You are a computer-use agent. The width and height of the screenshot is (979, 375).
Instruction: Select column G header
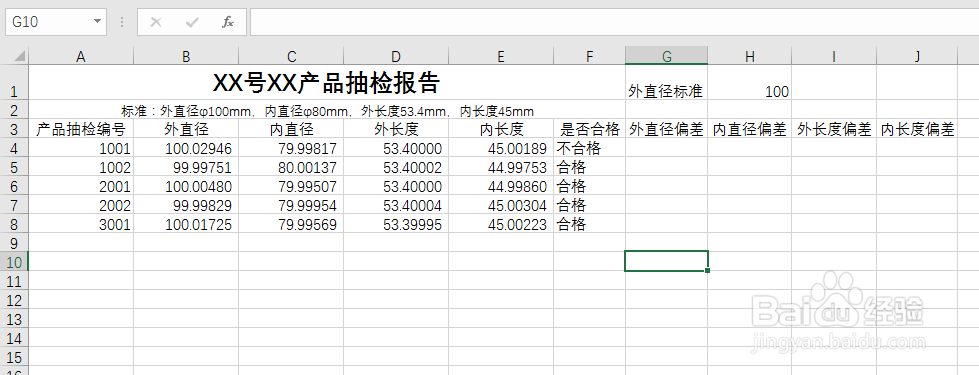point(667,56)
